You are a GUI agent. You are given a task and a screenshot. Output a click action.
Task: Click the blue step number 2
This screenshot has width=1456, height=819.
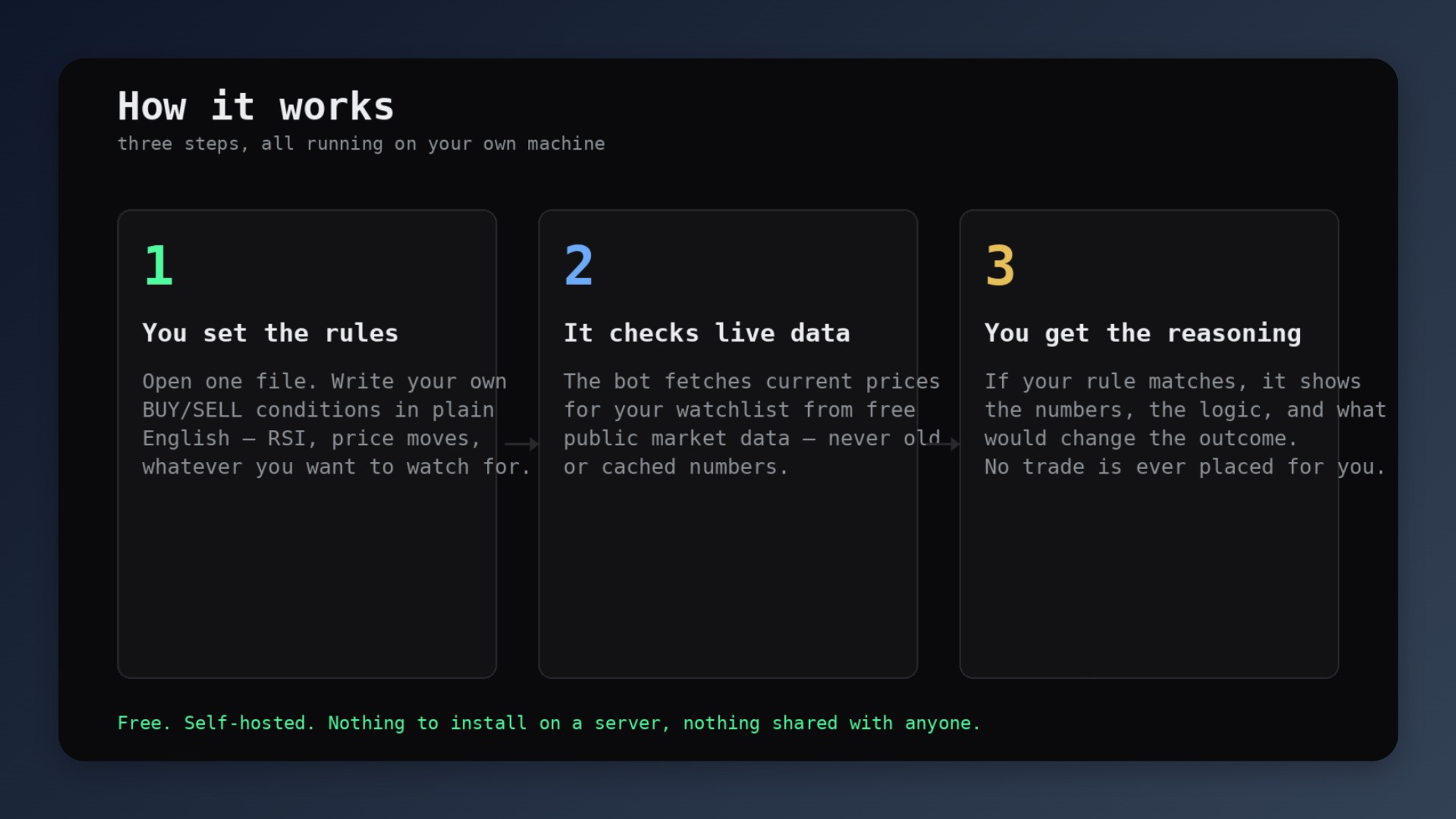578,264
